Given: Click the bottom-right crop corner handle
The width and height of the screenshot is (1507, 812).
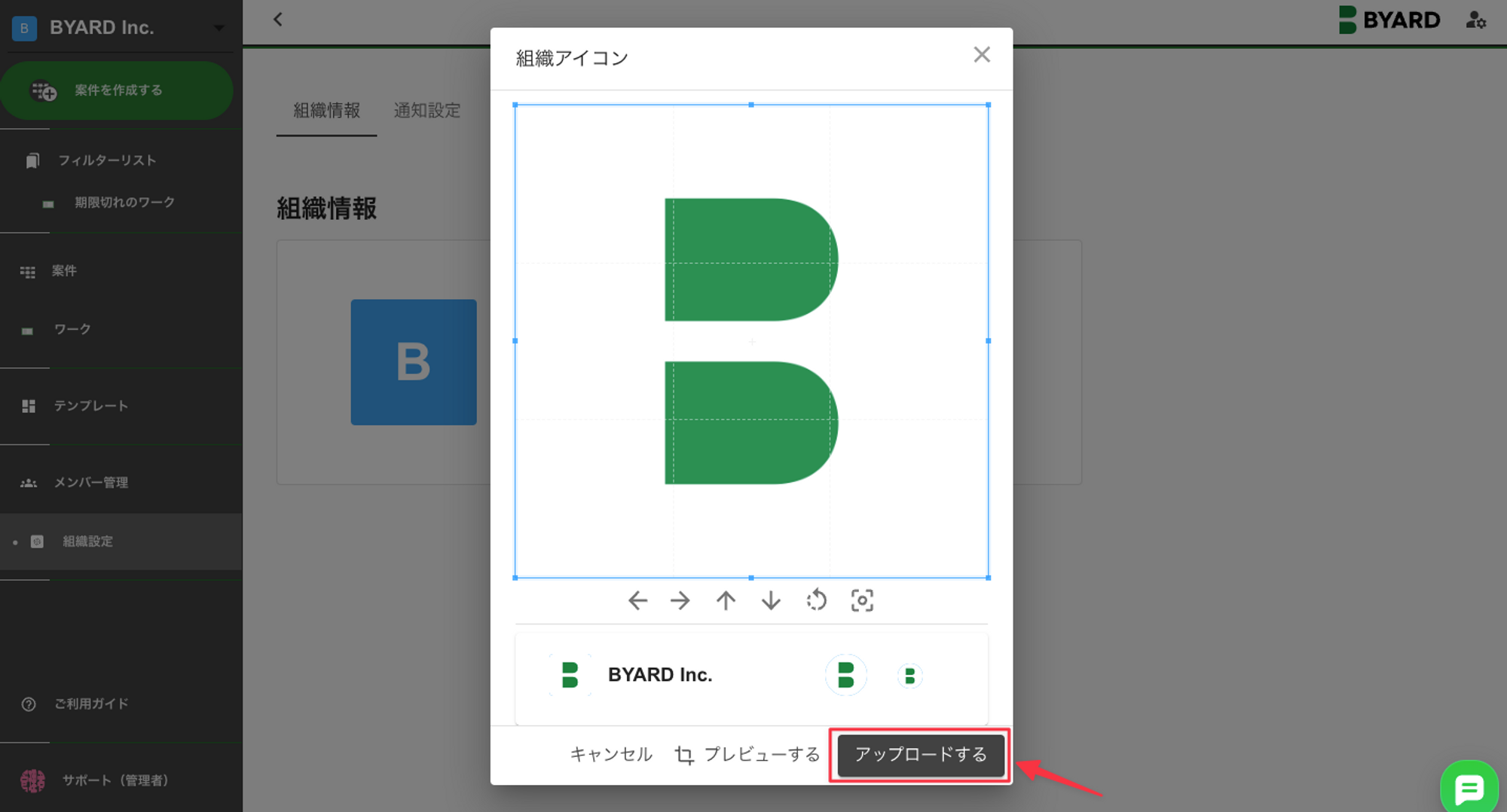Looking at the screenshot, I should coord(988,578).
